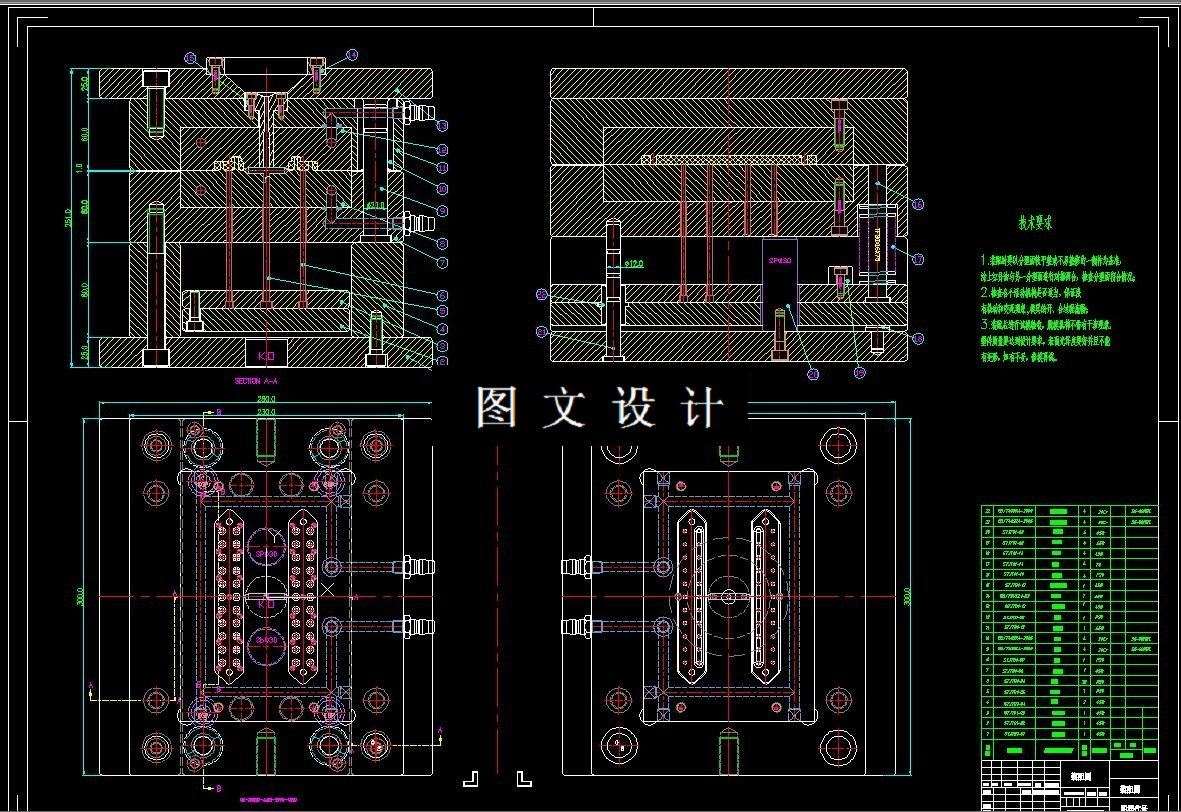This screenshot has height=812, width=1181.
Task: Pick part balloon number 12
Action: tap(442, 150)
